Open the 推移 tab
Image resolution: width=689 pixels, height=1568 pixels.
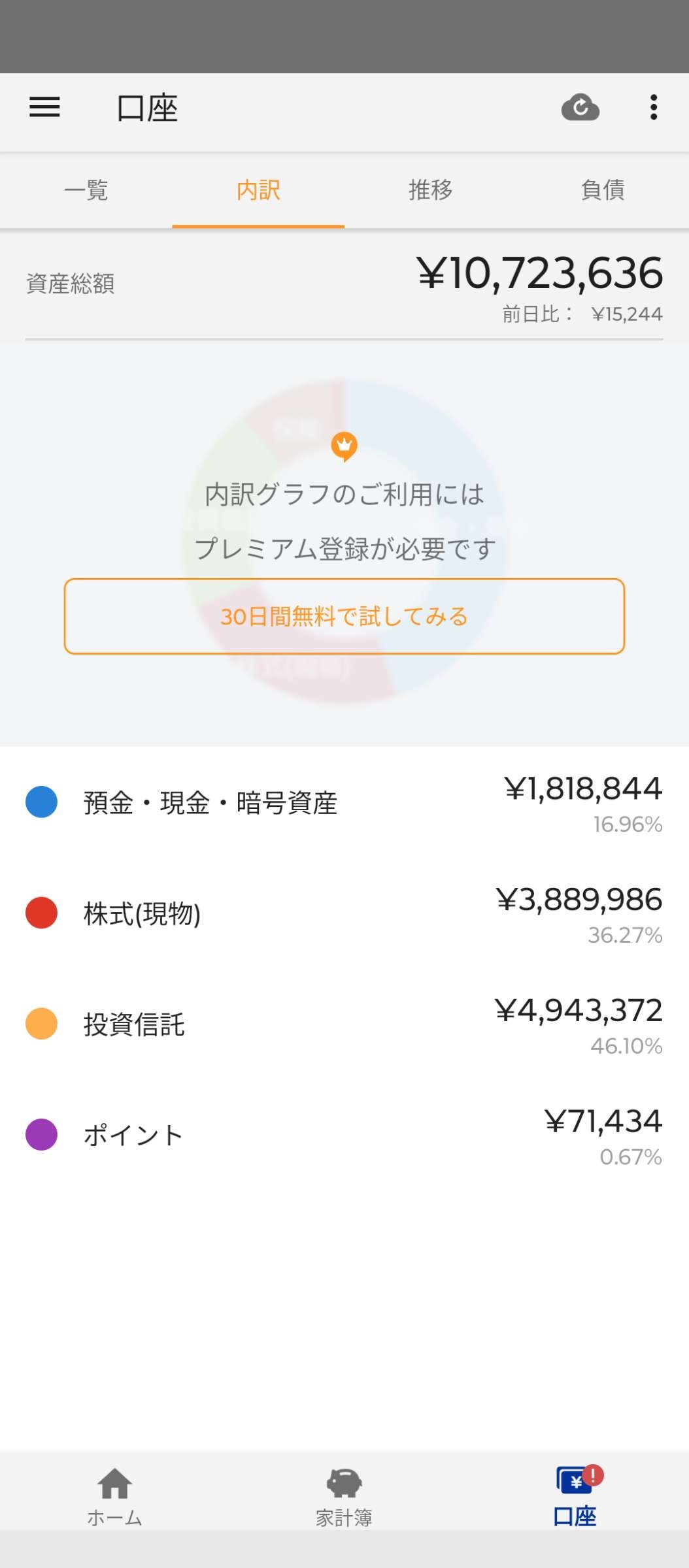430,190
